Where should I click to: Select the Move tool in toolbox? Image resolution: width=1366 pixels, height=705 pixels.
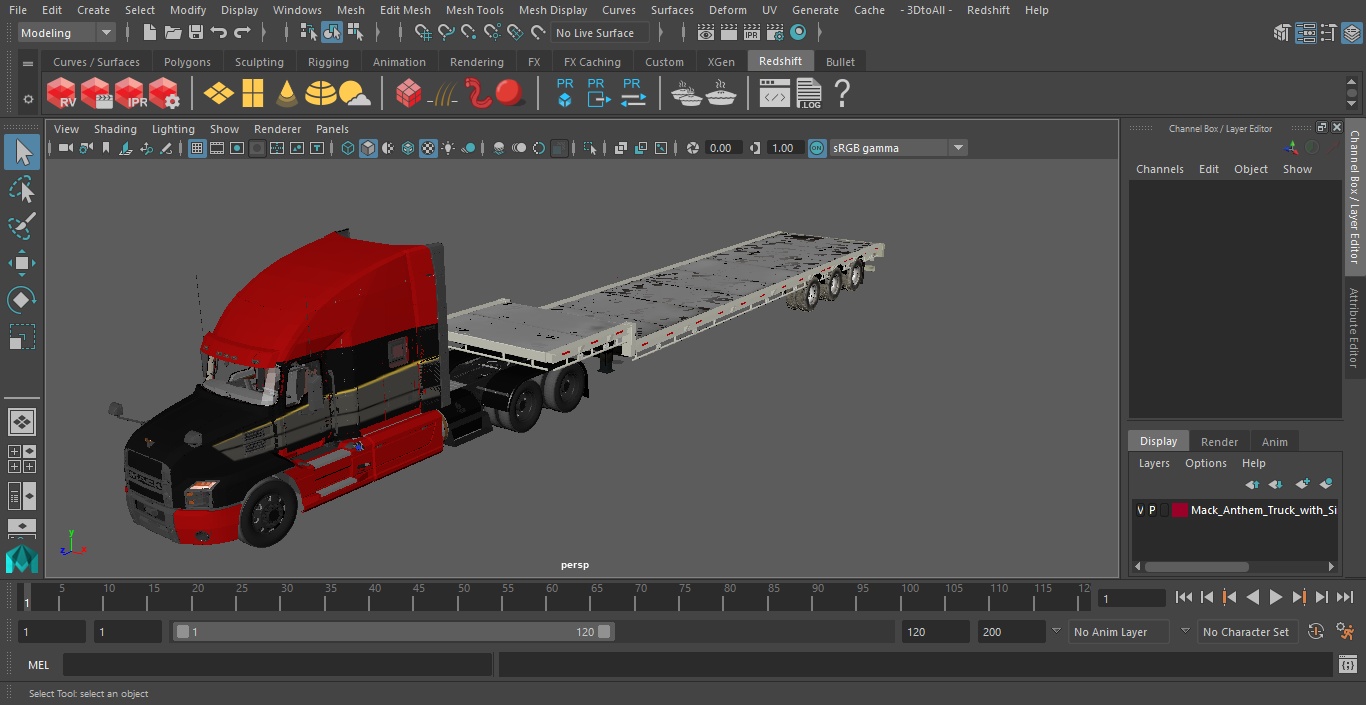click(x=22, y=264)
